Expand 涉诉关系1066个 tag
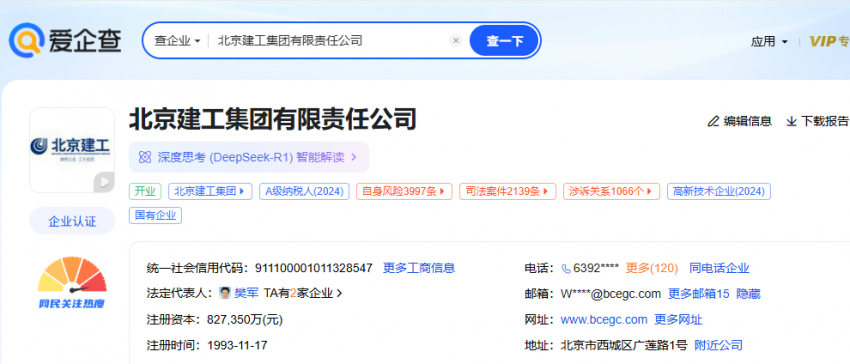This screenshot has height=364, width=850. pos(611,191)
